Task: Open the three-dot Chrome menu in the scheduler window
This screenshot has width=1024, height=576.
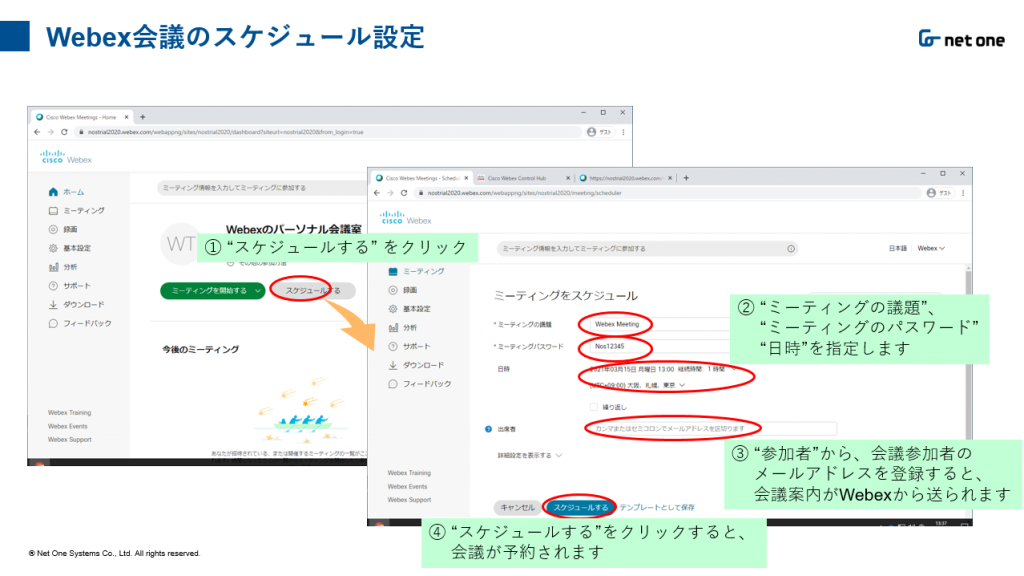Action: (963, 193)
